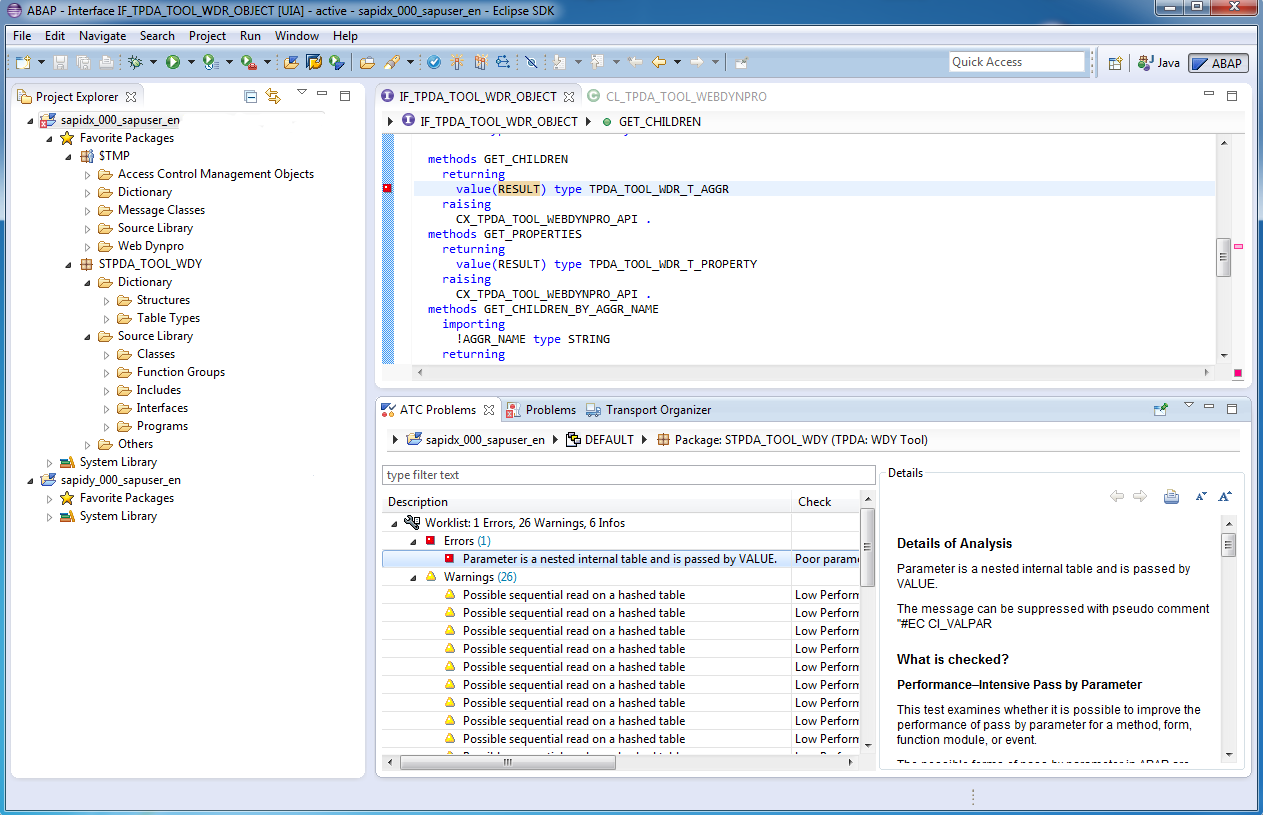
Task: Switch to CL_TPDA_TOOL_WEBDYNPRO editor tab
Action: coord(677,96)
